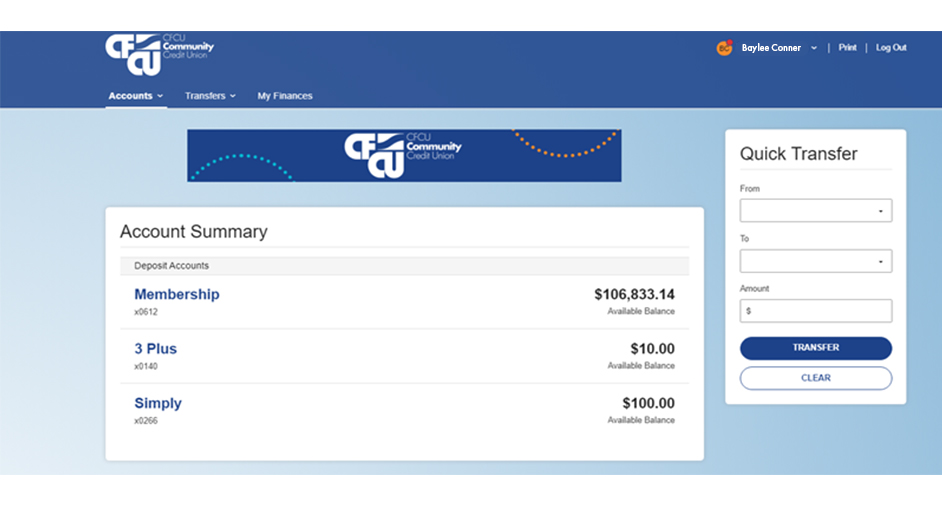Open the 3 Plus account

(156, 349)
